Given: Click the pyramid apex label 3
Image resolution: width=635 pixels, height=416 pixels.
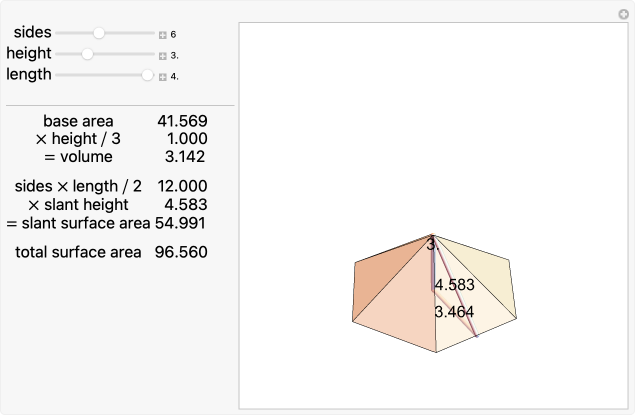Looking at the screenshot, I should click(431, 244).
